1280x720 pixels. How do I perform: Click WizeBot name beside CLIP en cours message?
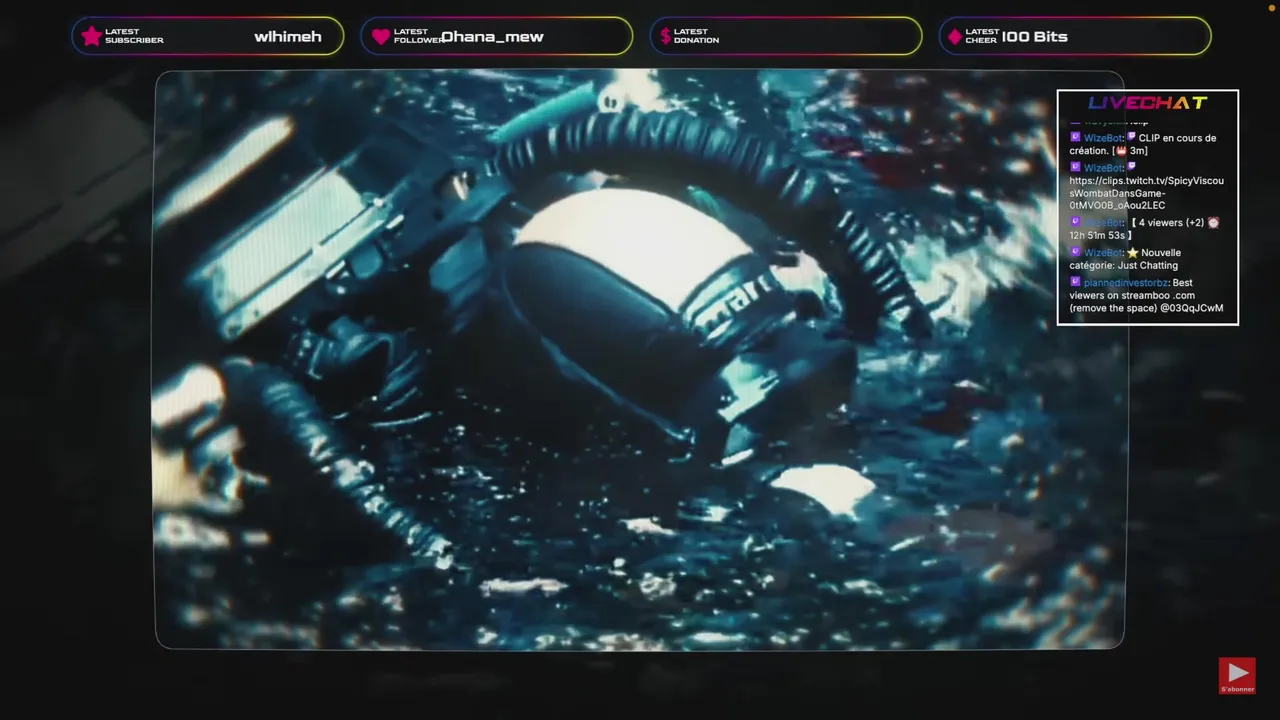[1103, 138]
